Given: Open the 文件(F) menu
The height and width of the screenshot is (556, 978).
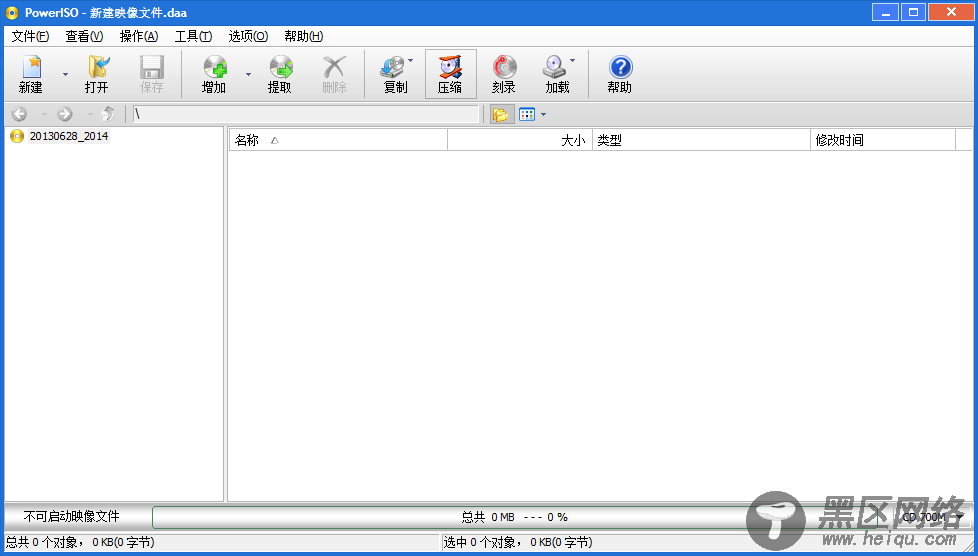Looking at the screenshot, I should pyautogui.click(x=30, y=36).
